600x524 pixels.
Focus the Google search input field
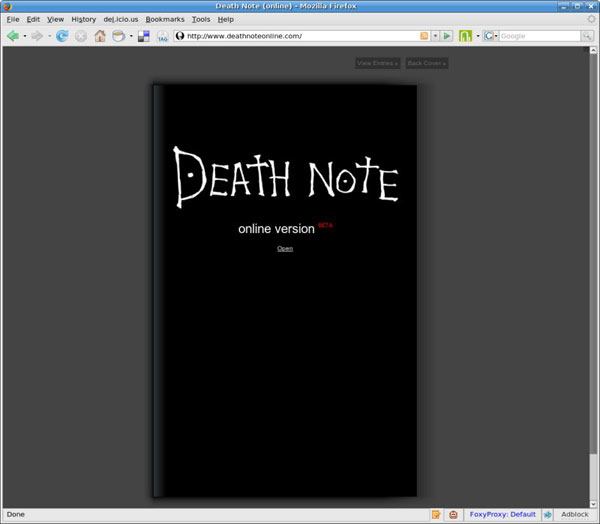pos(538,36)
